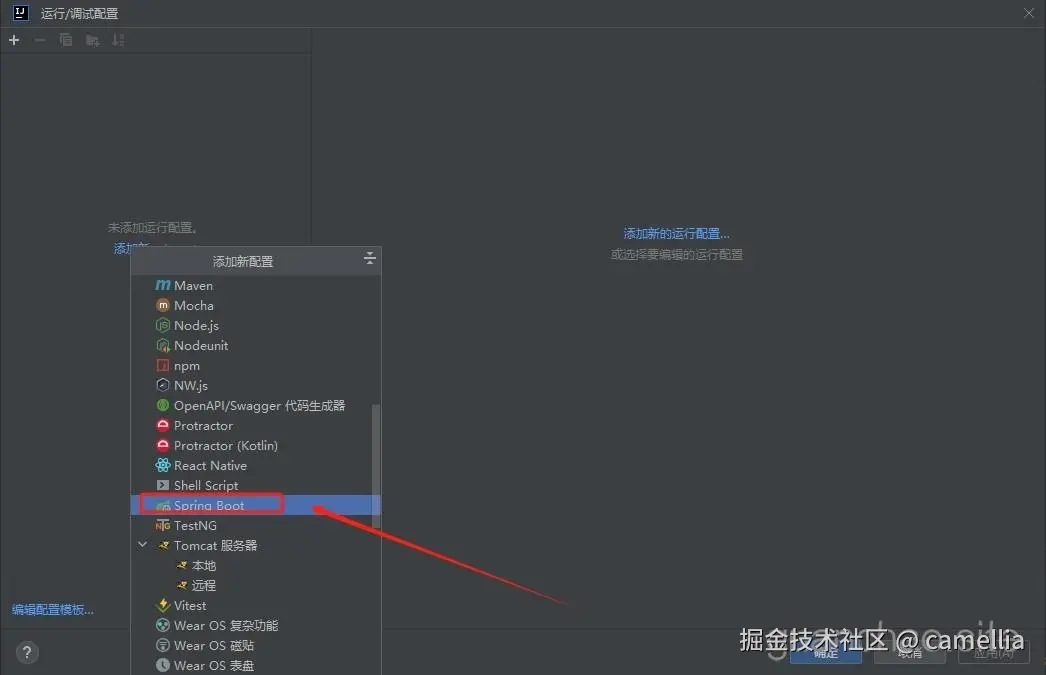
Task: Click the sort configurations icon
Action: click(118, 40)
